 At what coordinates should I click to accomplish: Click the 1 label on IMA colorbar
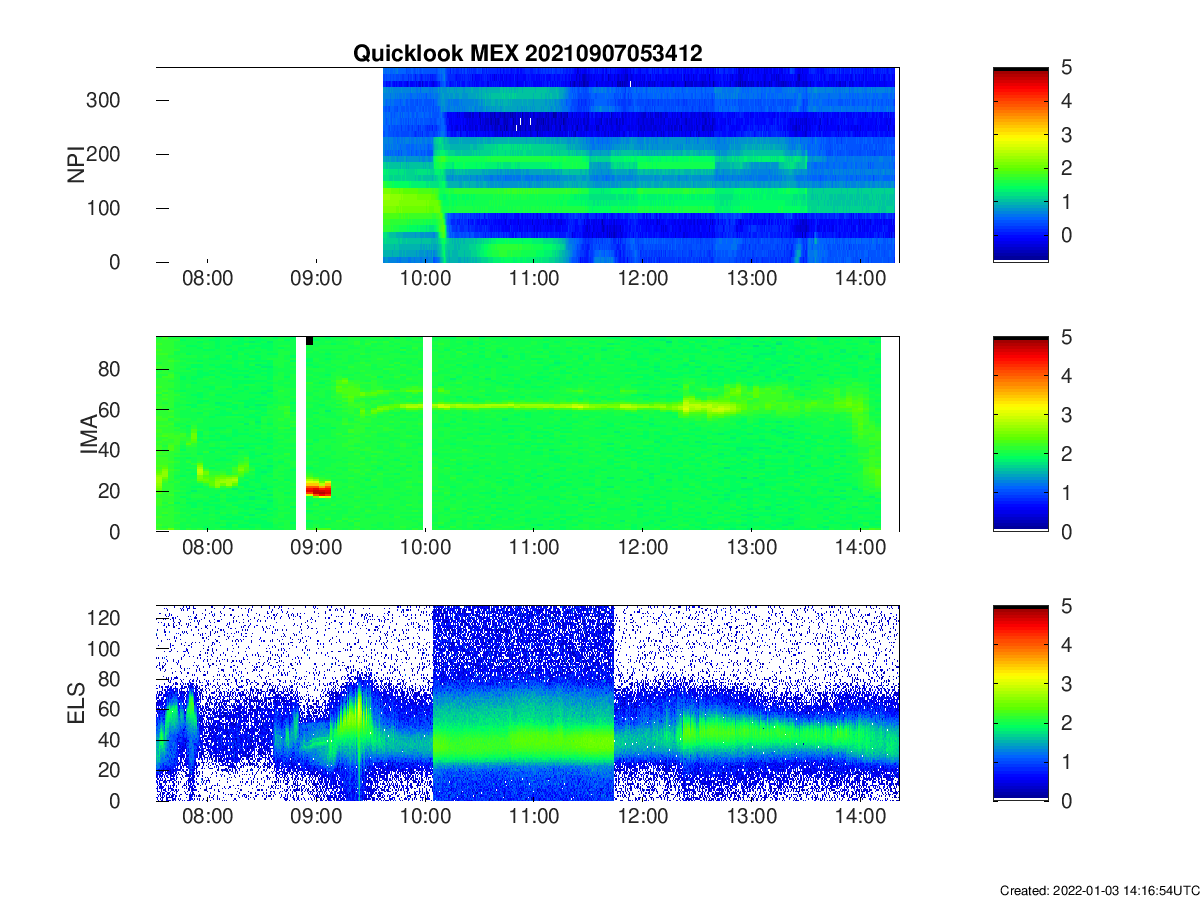1067,493
